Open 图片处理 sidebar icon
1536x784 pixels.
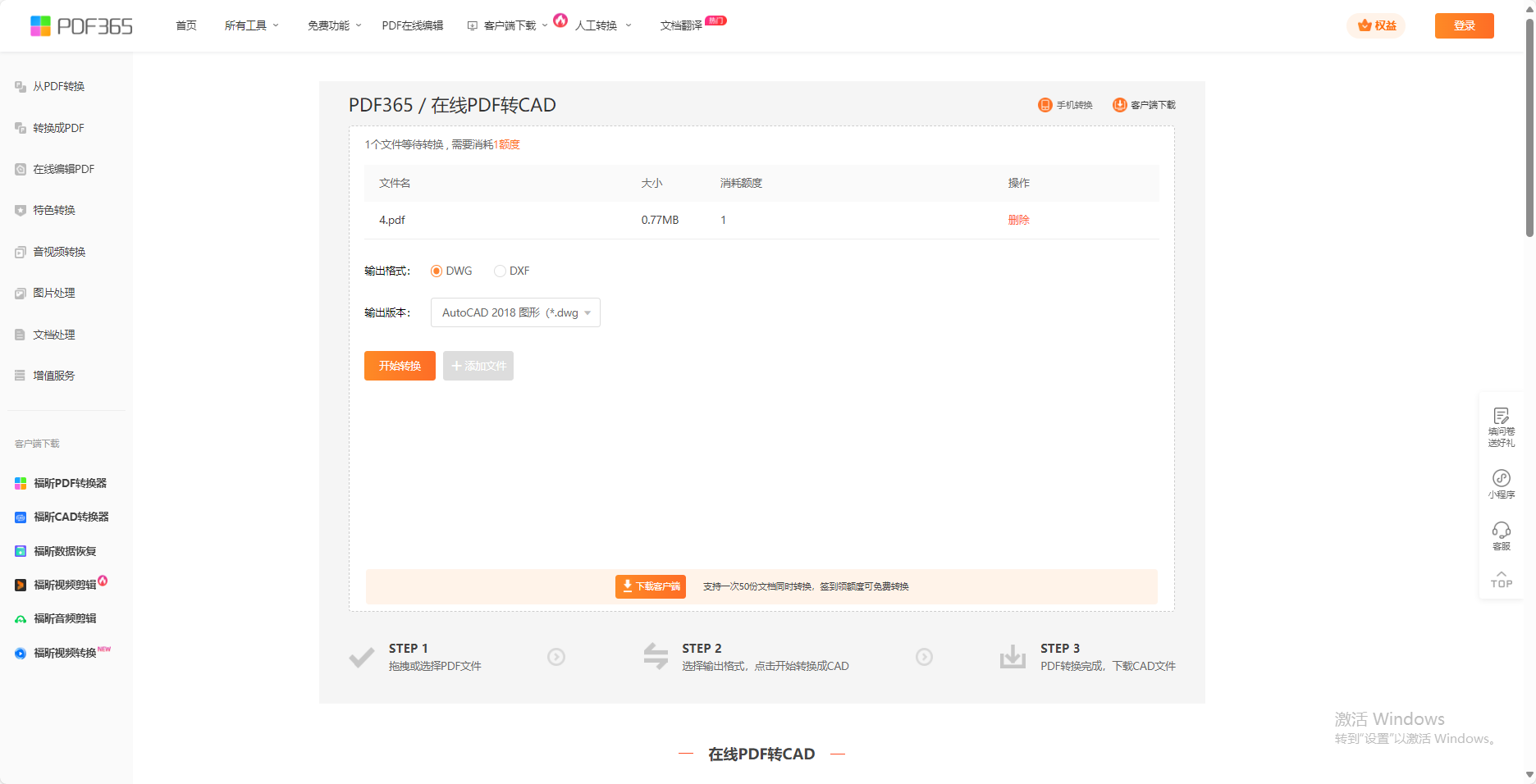point(21,293)
